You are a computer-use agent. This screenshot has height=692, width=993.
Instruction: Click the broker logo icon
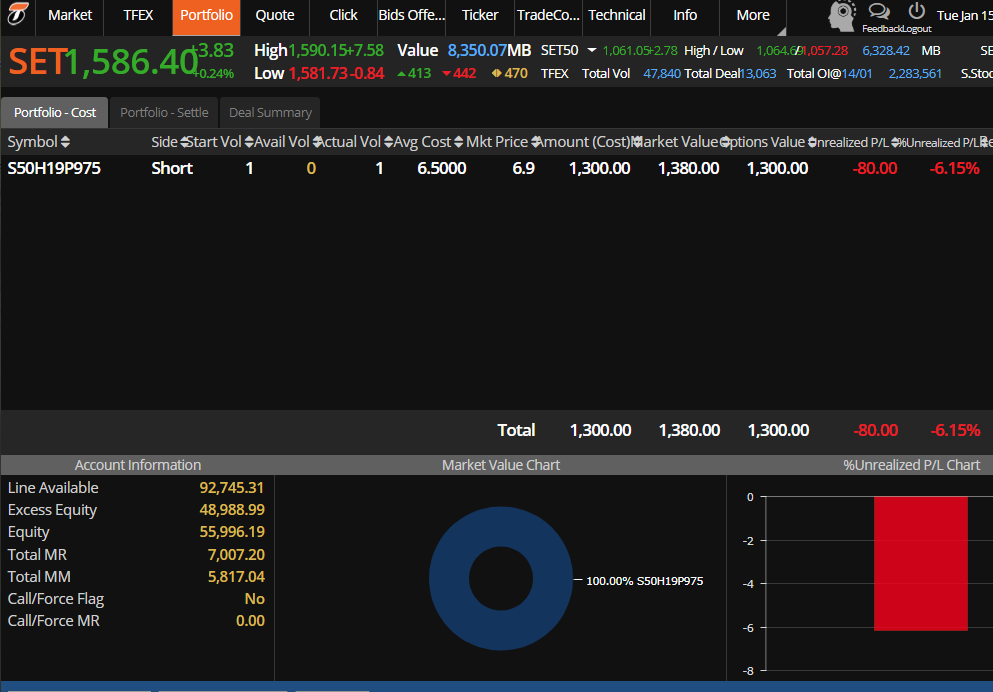(x=17, y=14)
